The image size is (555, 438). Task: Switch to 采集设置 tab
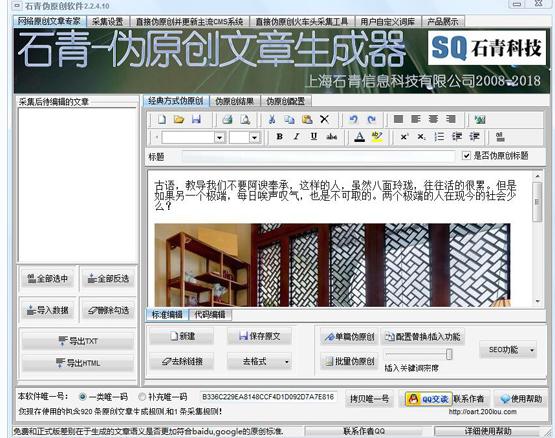click(x=108, y=22)
